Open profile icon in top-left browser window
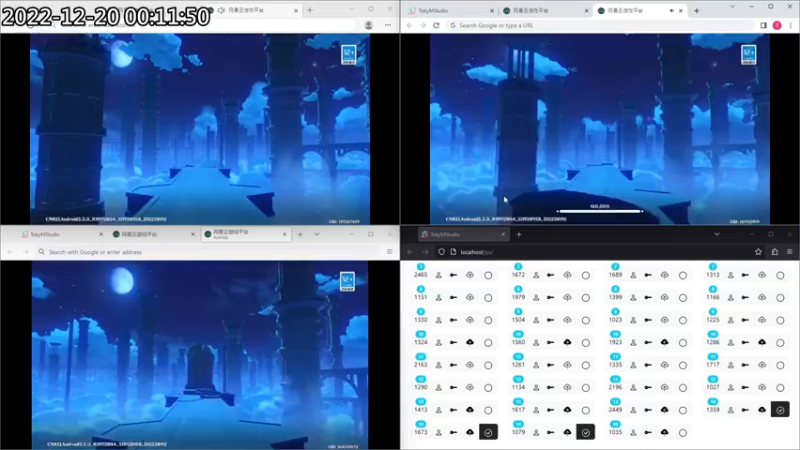This screenshot has width=800, height=450. (368, 25)
